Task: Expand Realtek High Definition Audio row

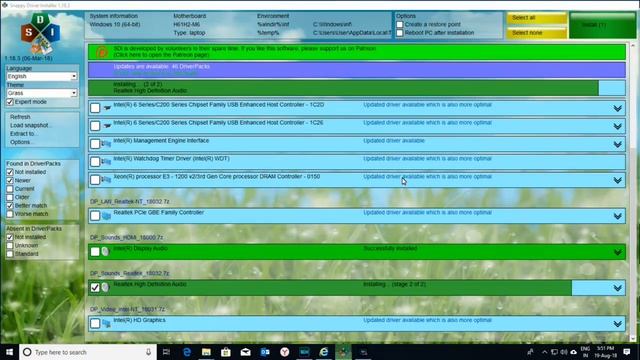Action: pos(618,288)
